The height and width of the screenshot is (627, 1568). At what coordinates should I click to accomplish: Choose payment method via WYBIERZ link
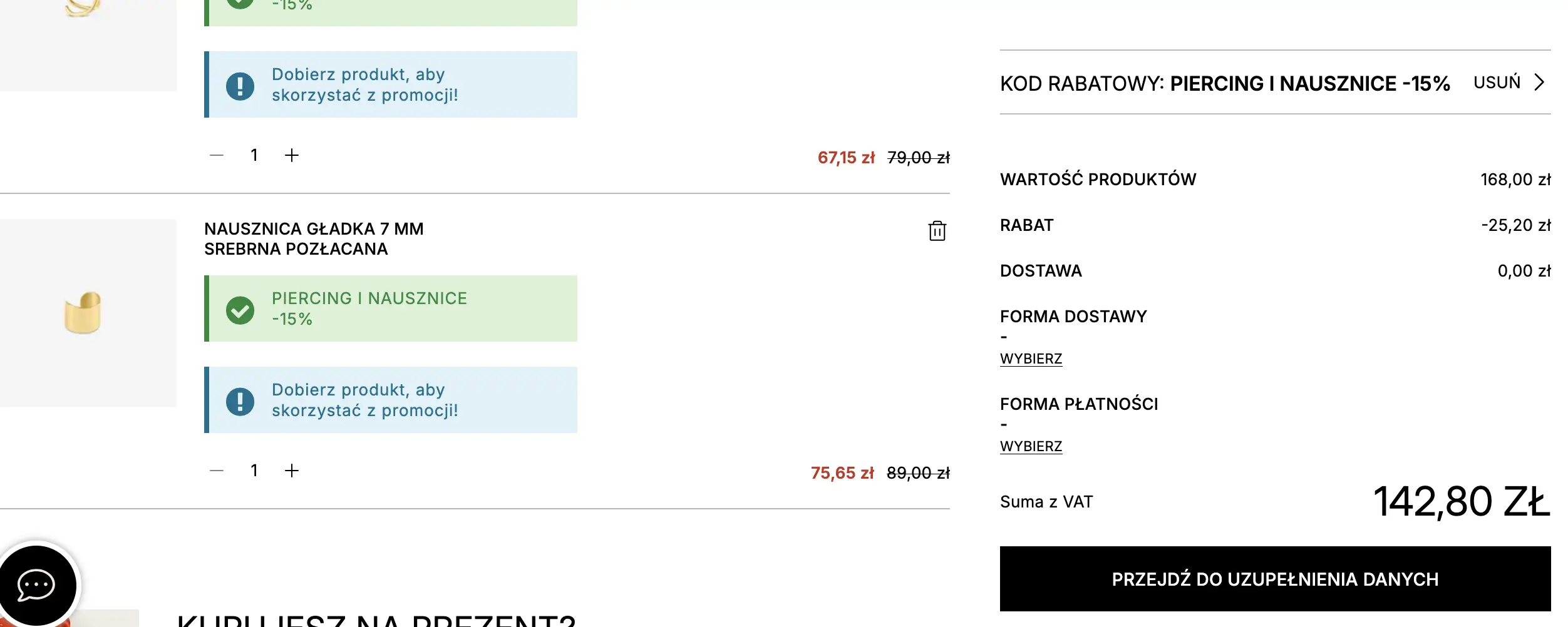pos(1031,447)
